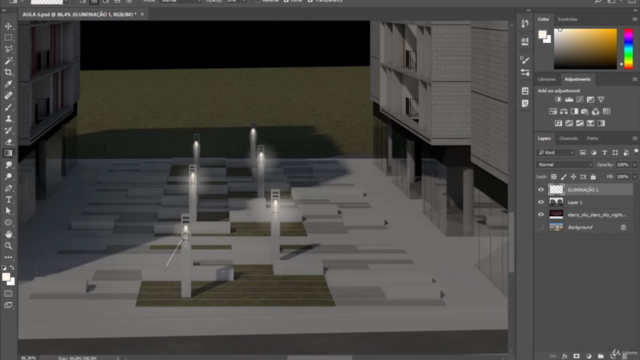Show the Background layer
This screenshot has height=360, width=640.
point(541,227)
